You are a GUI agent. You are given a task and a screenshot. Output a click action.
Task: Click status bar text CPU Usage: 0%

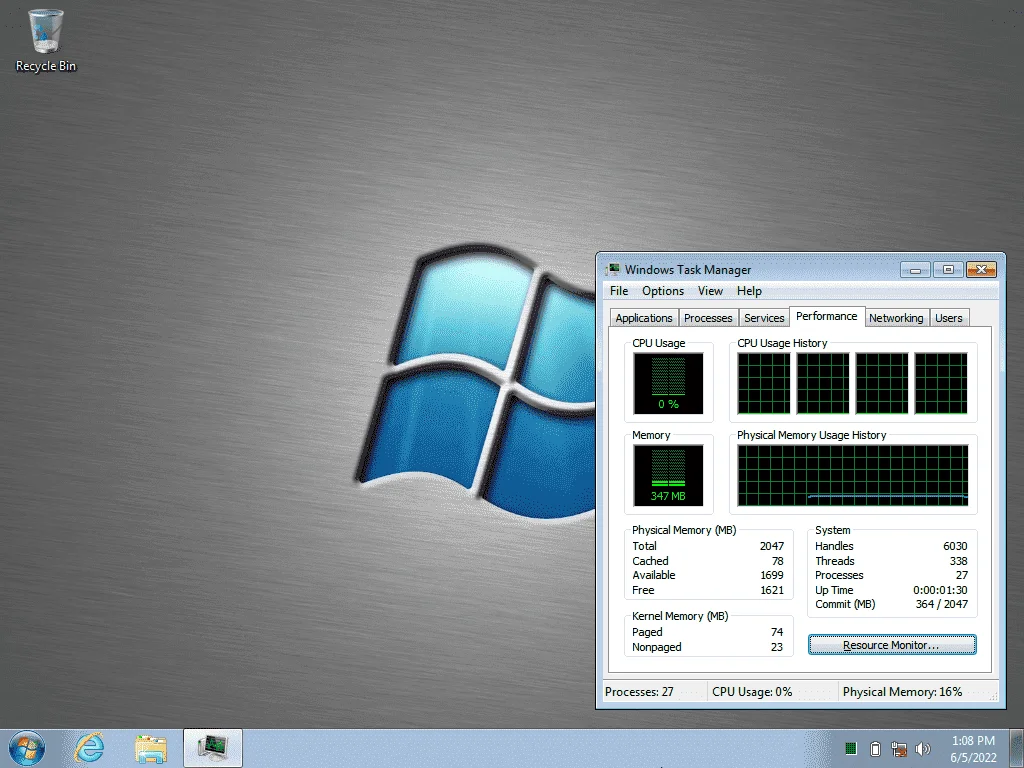pyautogui.click(x=752, y=692)
